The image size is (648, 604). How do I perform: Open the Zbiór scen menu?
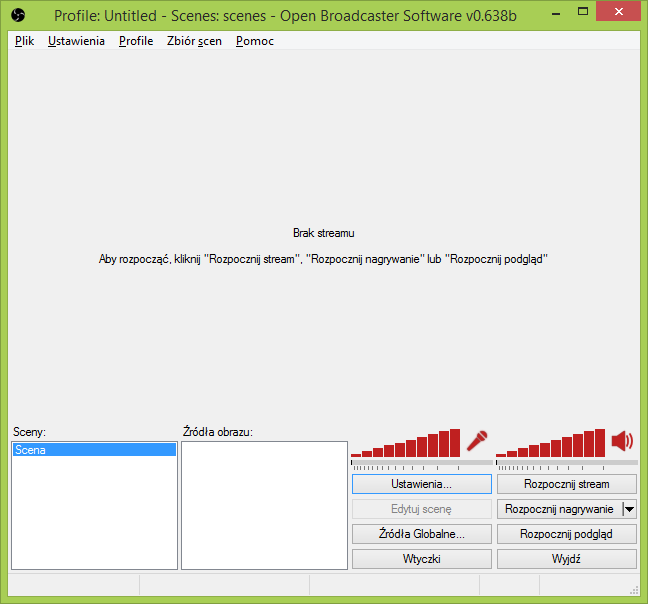[194, 41]
